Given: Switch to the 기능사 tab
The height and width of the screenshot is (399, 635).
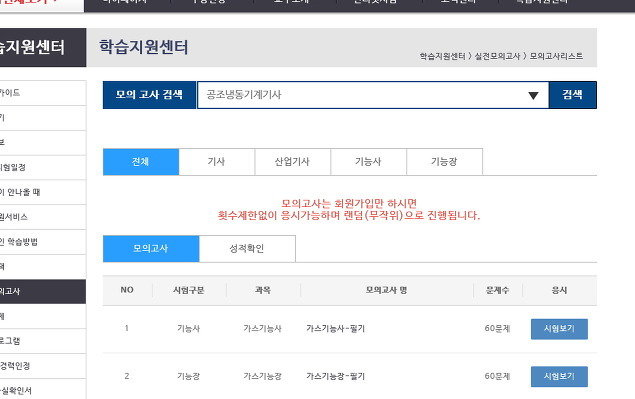Looking at the screenshot, I should point(368,162).
